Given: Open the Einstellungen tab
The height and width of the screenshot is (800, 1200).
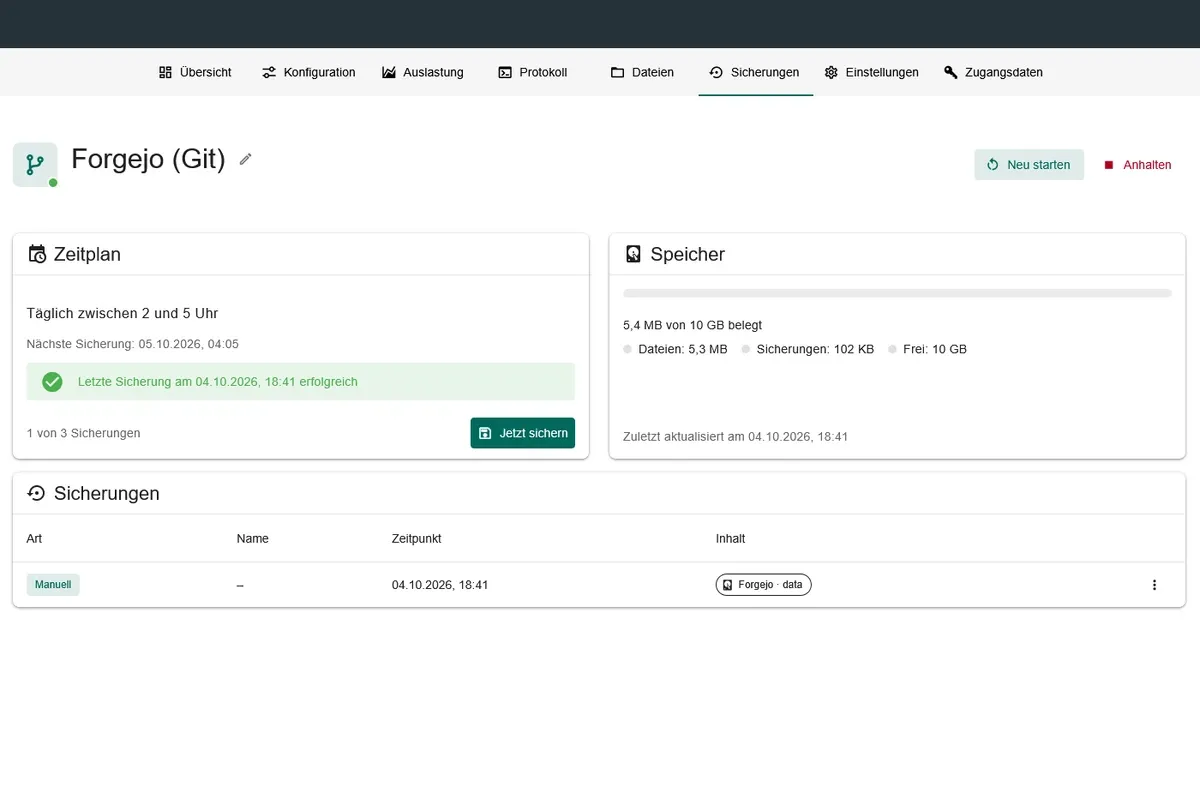Looking at the screenshot, I should point(871,72).
